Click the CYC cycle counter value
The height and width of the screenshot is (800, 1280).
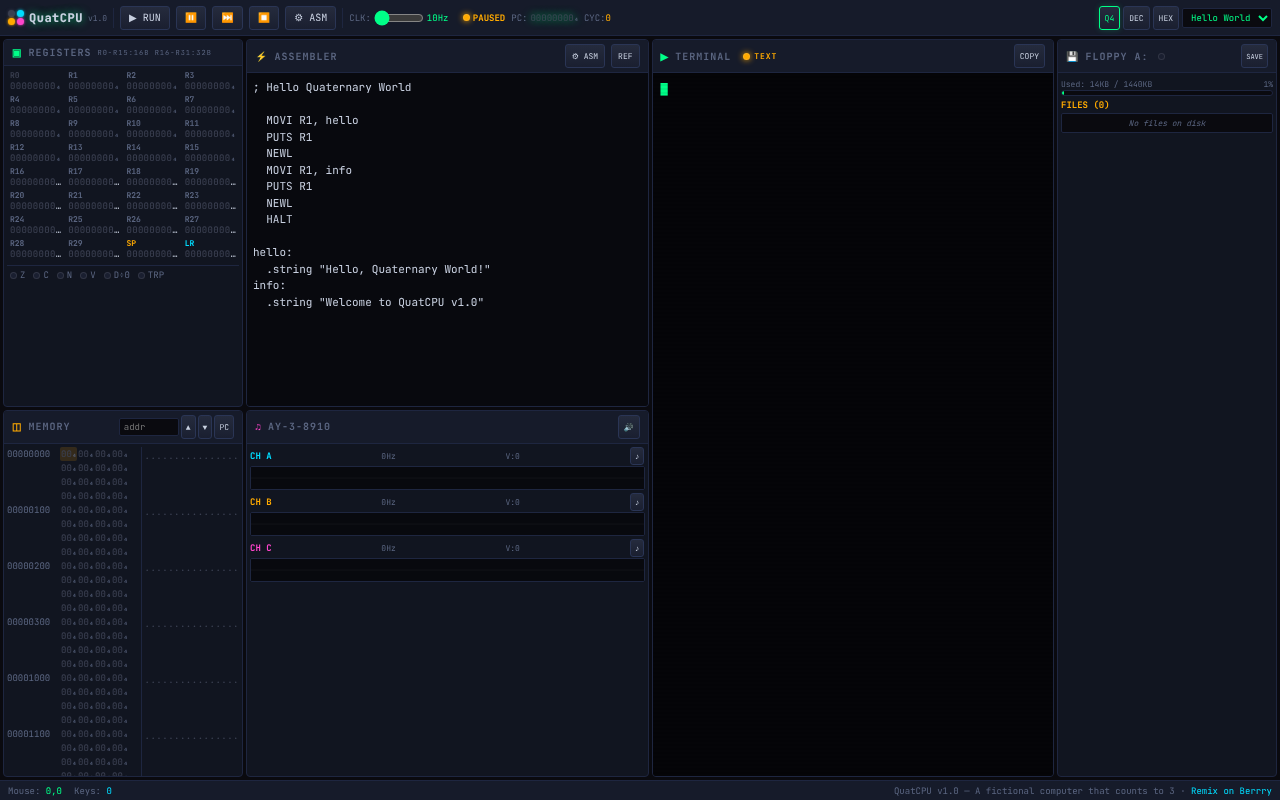point(608,18)
